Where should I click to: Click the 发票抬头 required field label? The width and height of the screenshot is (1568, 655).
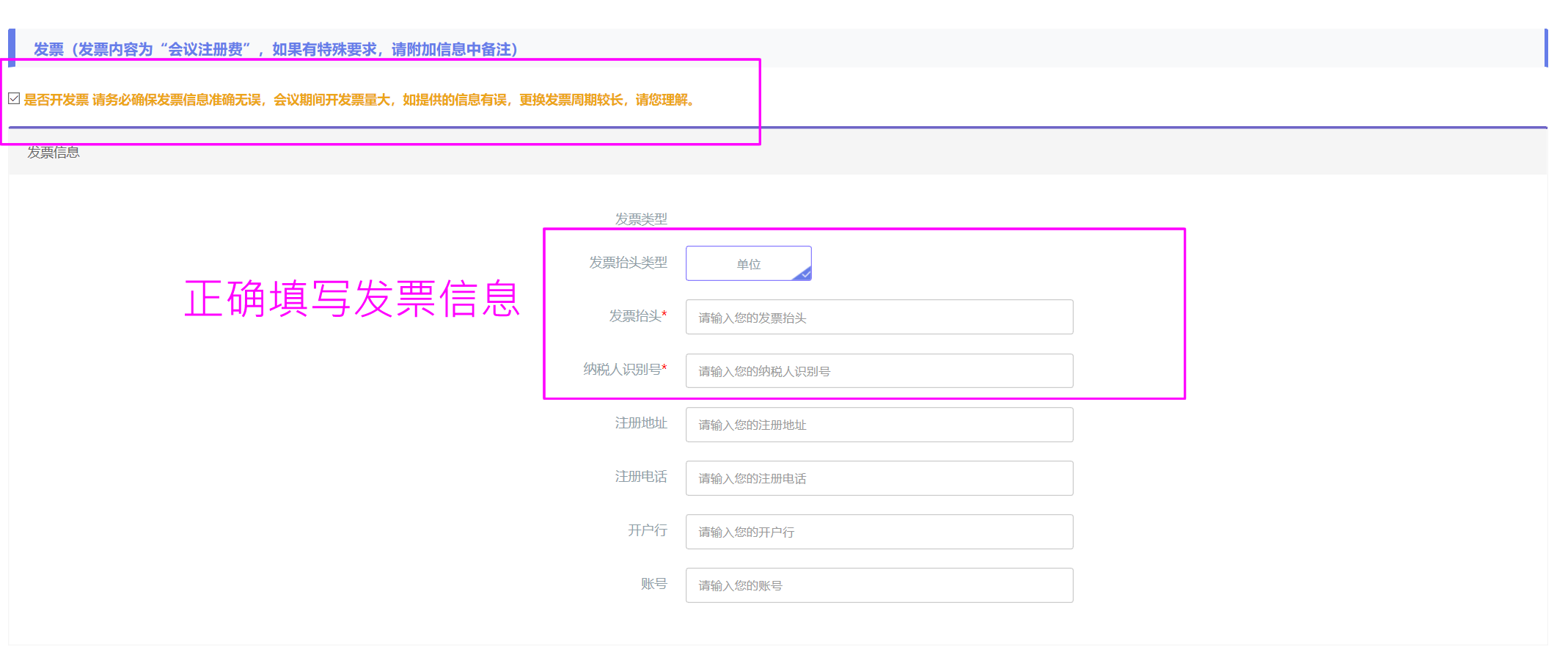(x=637, y=316)
